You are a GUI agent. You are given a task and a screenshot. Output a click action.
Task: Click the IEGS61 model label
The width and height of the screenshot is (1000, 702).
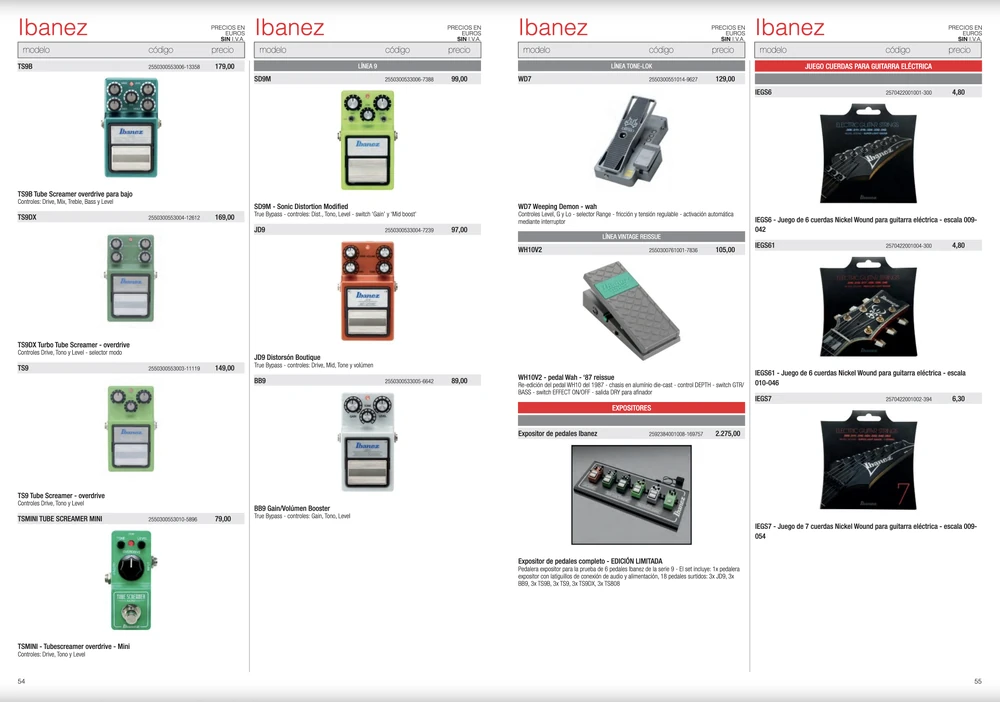[x=765, y=245]
